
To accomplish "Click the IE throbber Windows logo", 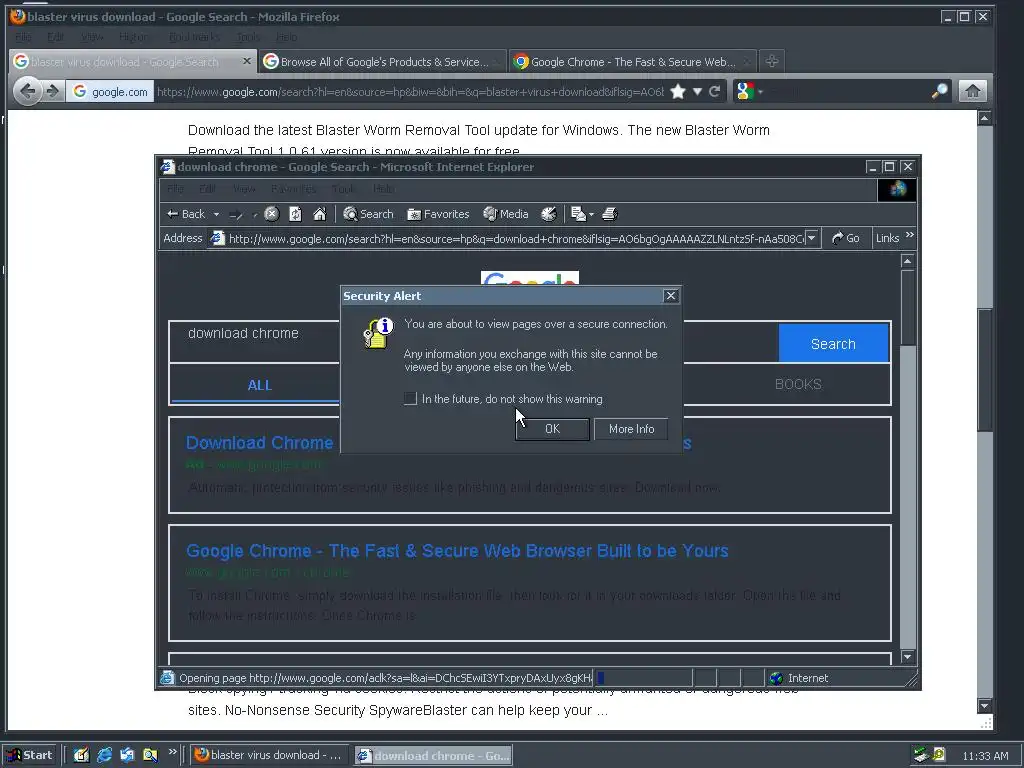I will click(897, 189).
